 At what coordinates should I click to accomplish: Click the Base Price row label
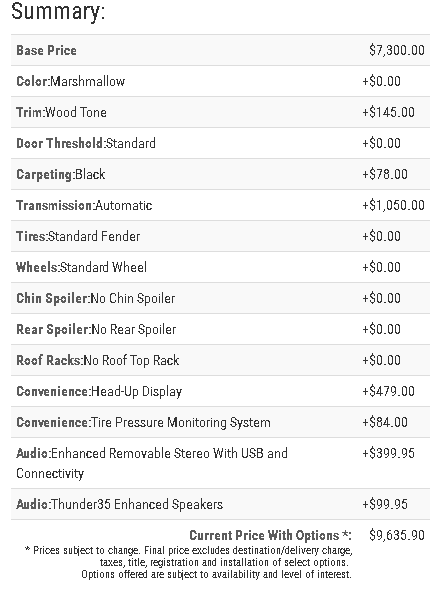(46, 50)
